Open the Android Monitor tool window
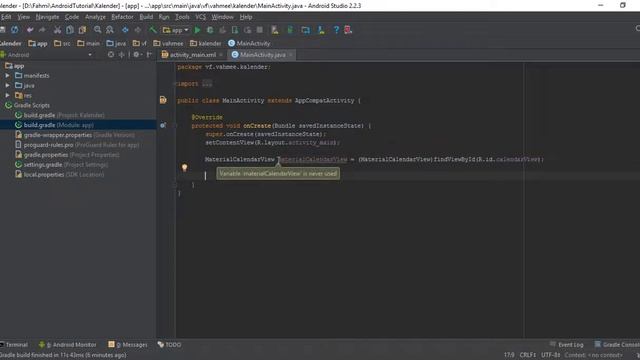The image size is (640, 360). click(67, 345)
